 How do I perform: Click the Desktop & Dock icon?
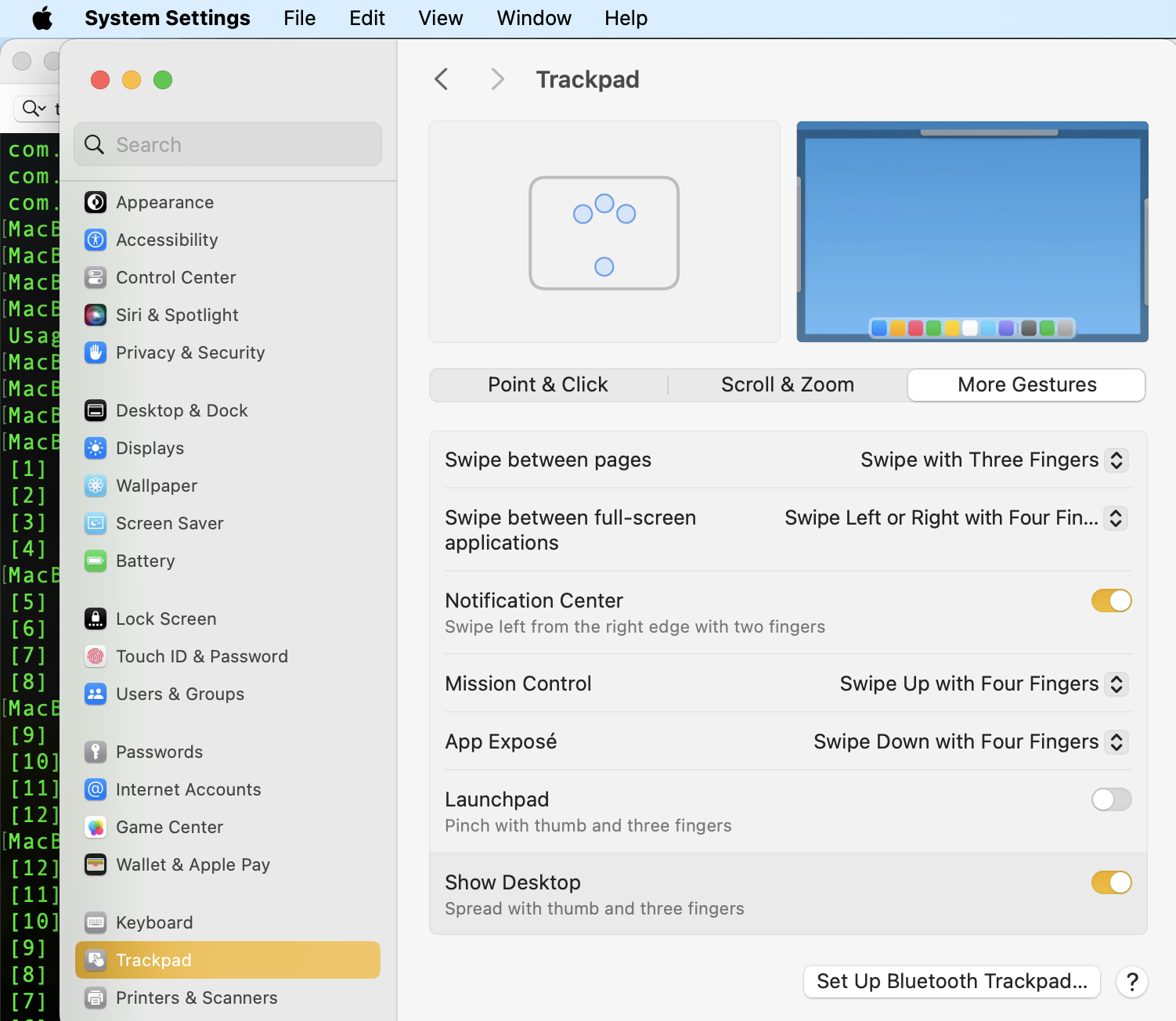(96, 410)
